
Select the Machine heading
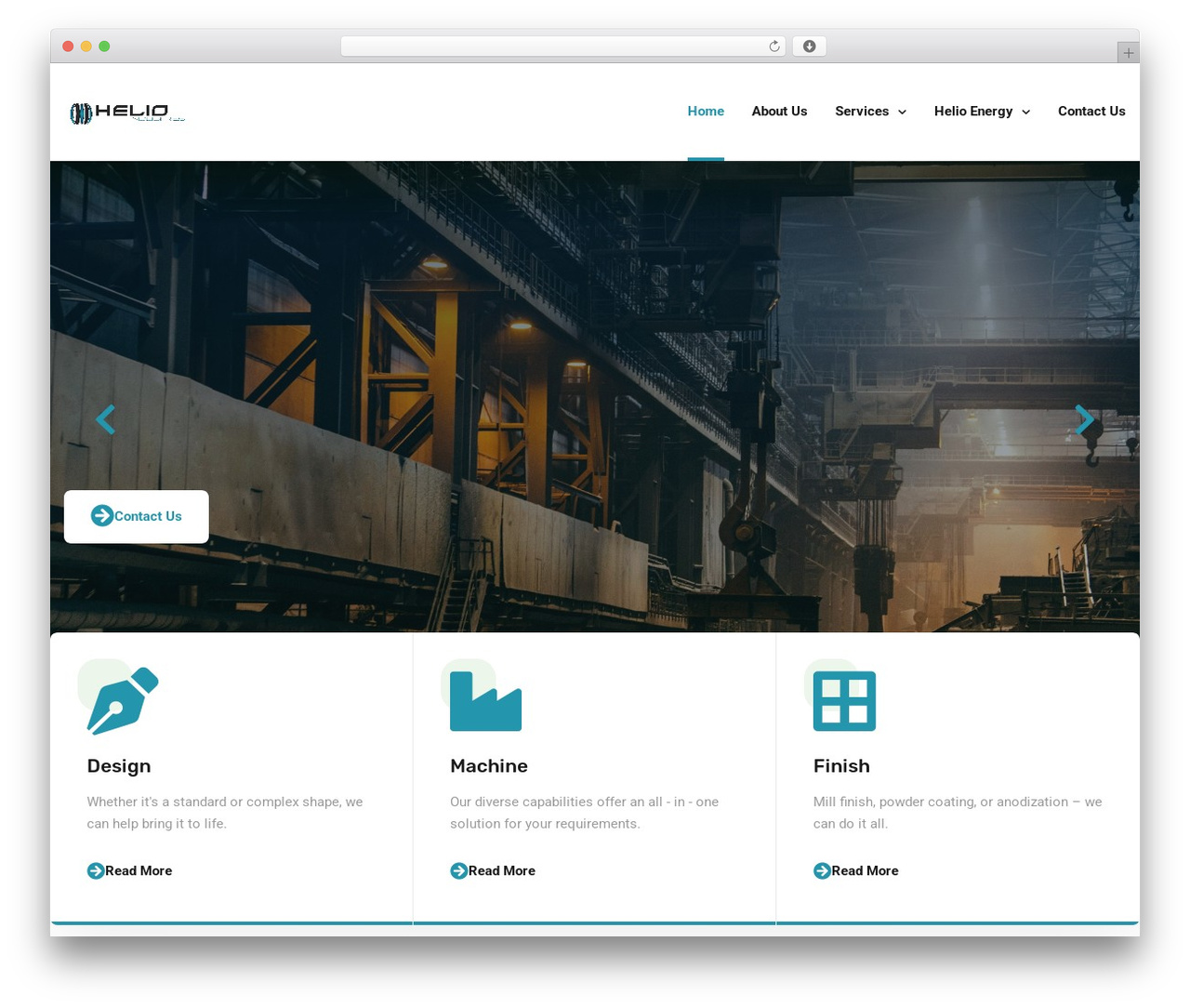click(489, 765)
